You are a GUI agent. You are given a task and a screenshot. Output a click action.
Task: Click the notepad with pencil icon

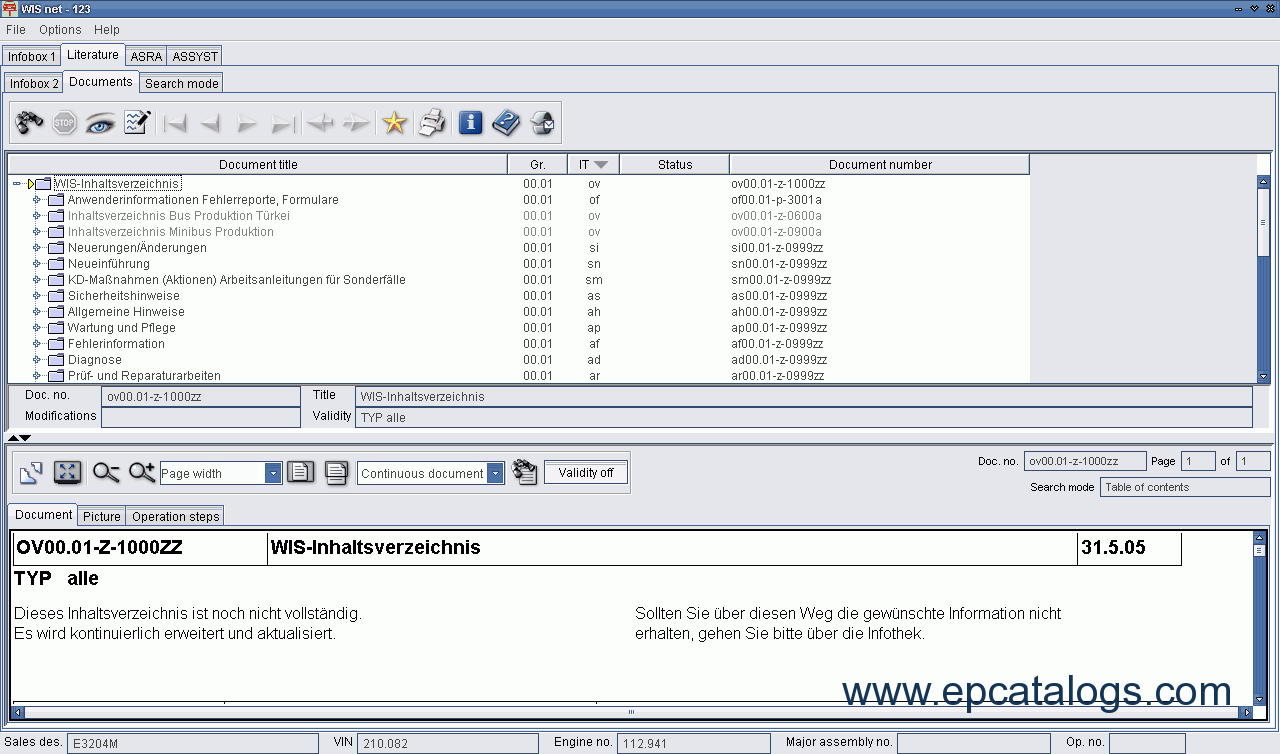pyautogui.click(x=136, y=123)
